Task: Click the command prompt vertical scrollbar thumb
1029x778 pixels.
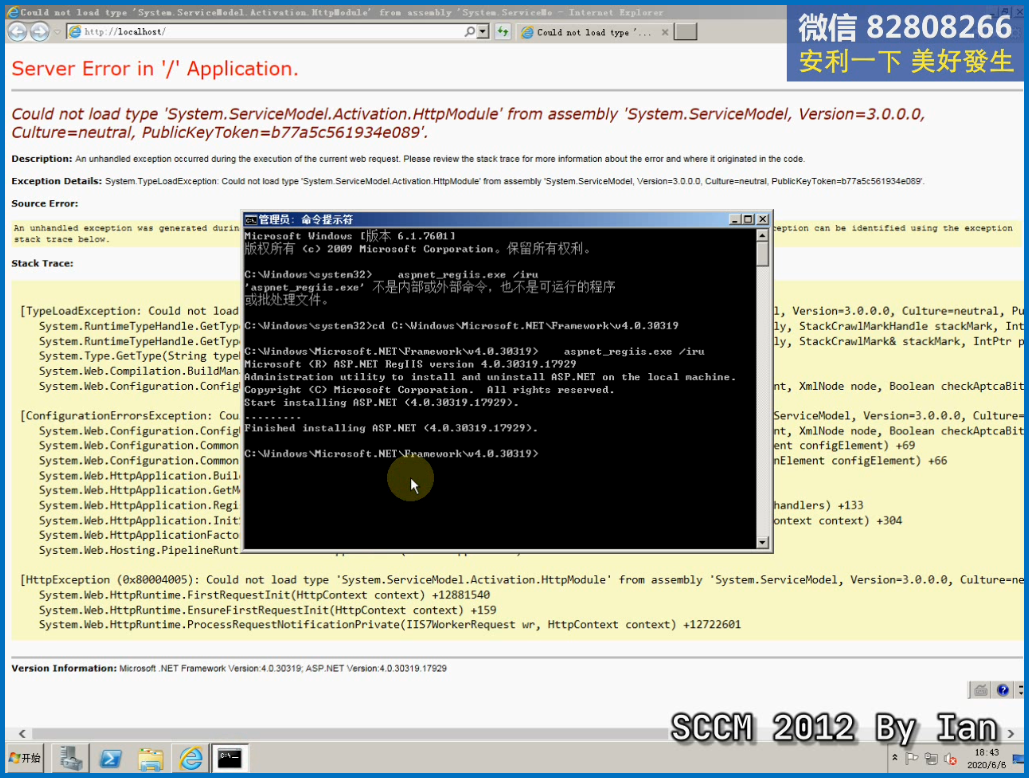Action: coord(762,254)
